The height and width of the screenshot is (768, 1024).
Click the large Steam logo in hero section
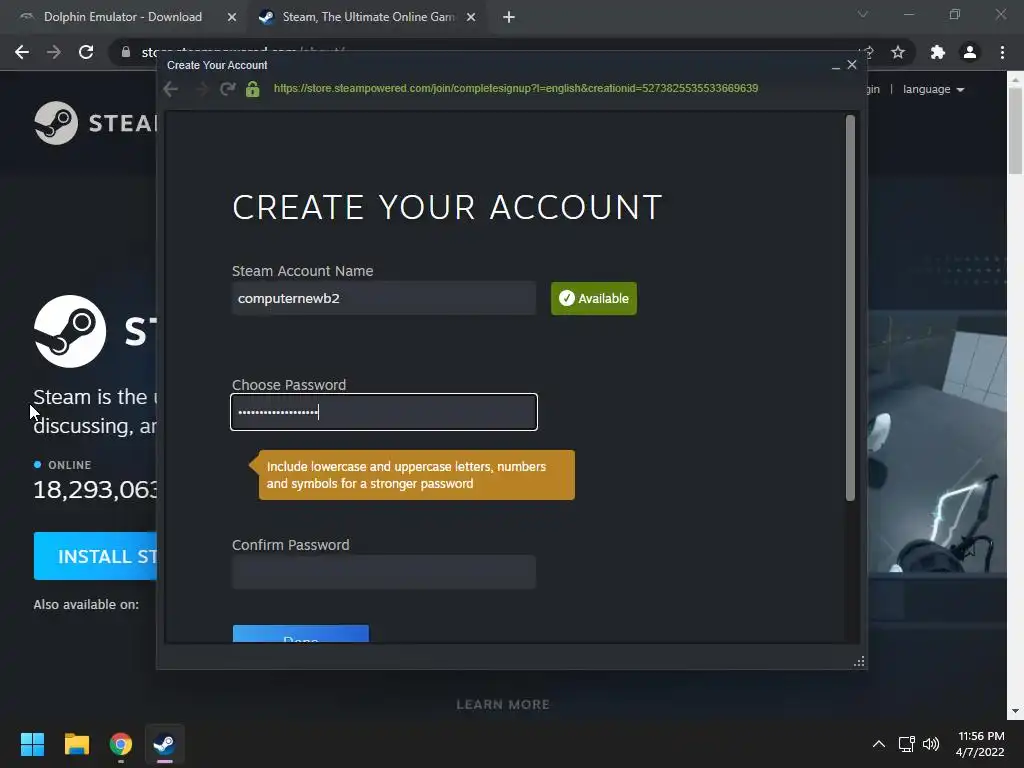coord(70,331)
